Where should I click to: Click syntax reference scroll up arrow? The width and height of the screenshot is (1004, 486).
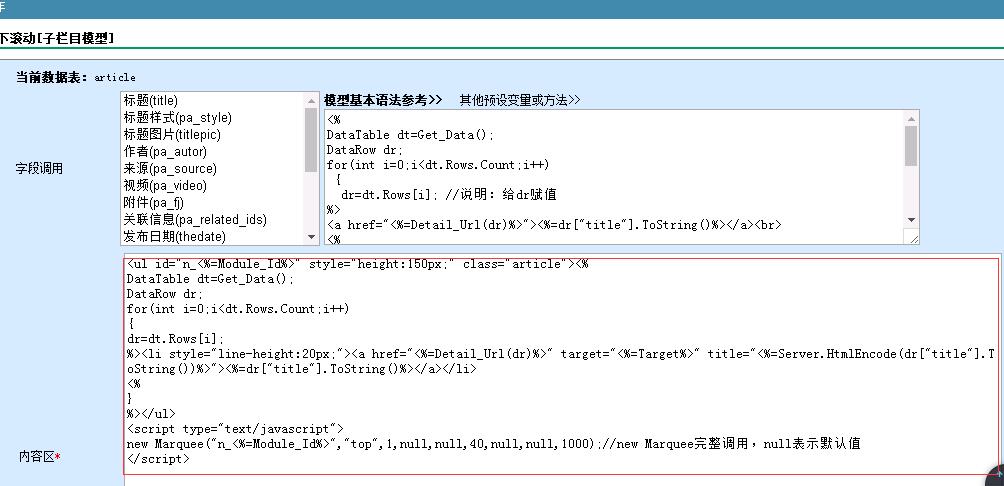tap(911, 118)
